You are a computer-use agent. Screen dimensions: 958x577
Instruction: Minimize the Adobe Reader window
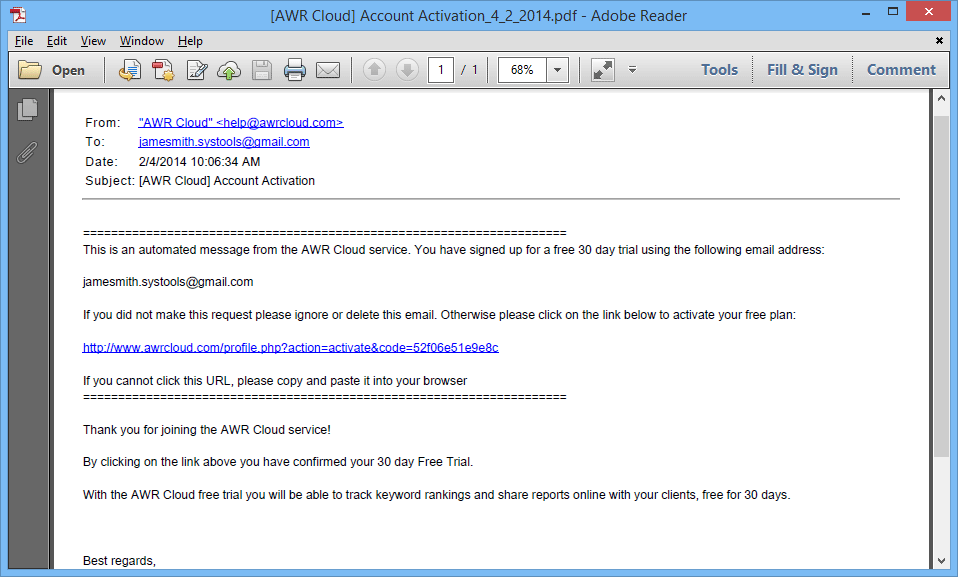(866, 13)
